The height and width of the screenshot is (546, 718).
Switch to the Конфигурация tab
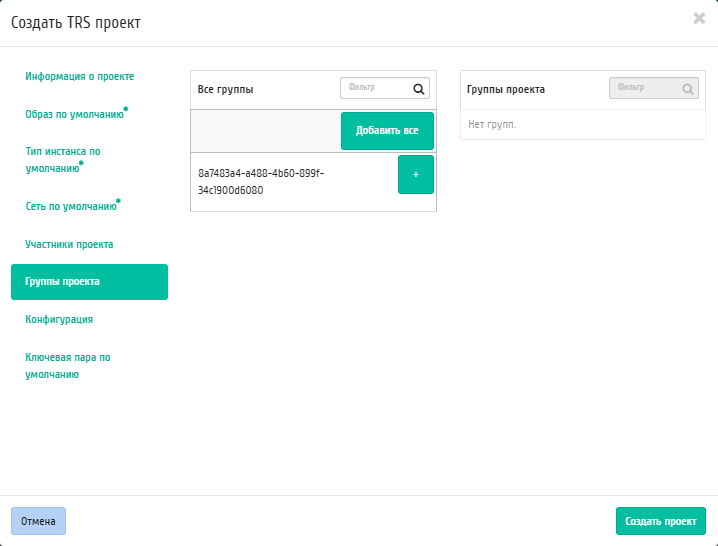[59, 319]
